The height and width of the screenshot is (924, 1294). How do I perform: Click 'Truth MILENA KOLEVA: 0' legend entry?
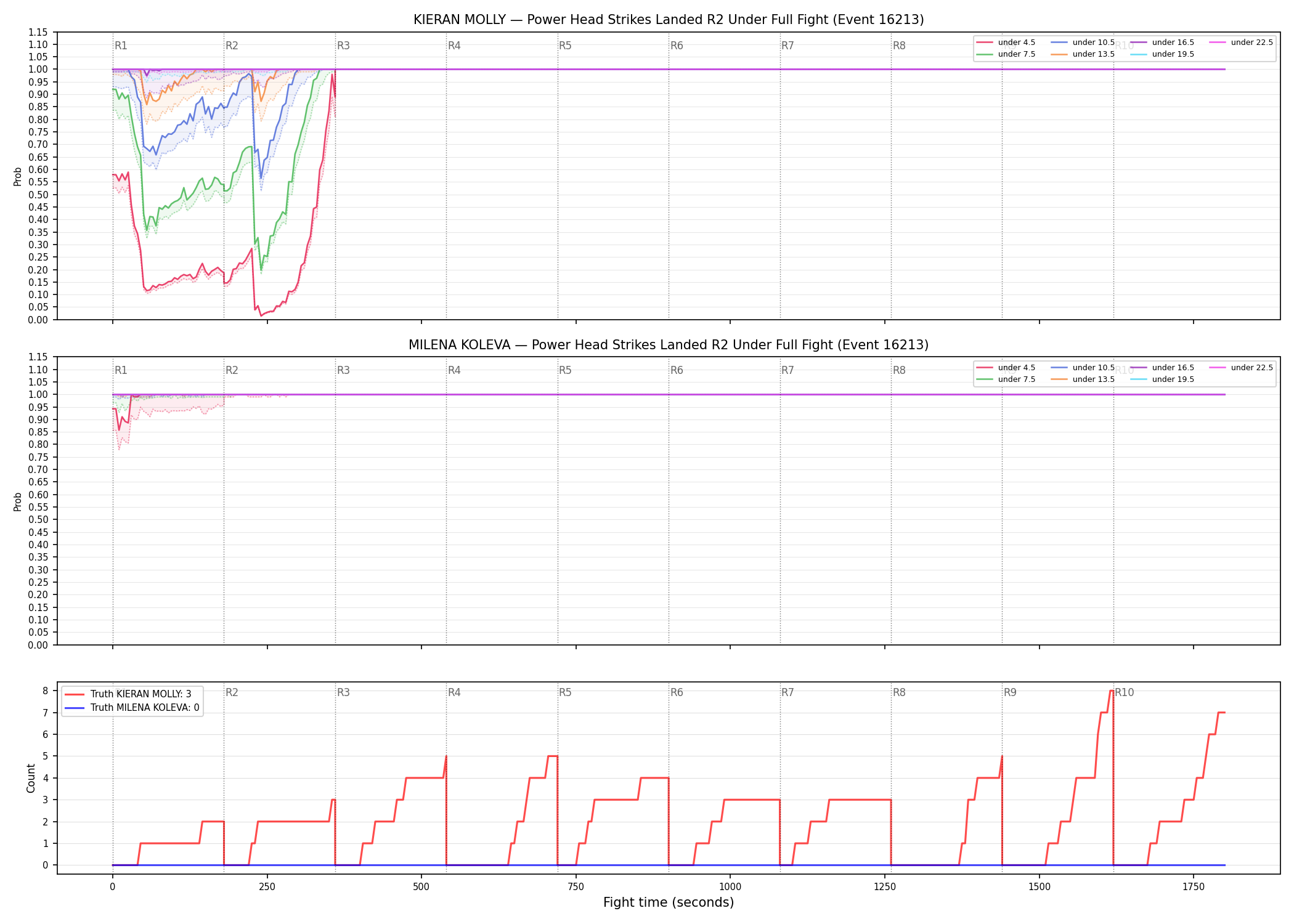tap(132, 708)
